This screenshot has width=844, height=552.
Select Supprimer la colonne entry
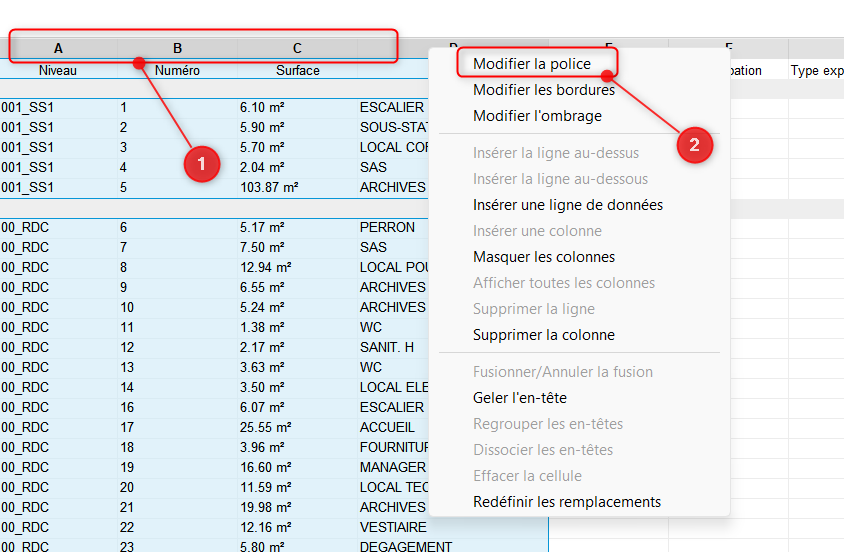tap(544, 335)
